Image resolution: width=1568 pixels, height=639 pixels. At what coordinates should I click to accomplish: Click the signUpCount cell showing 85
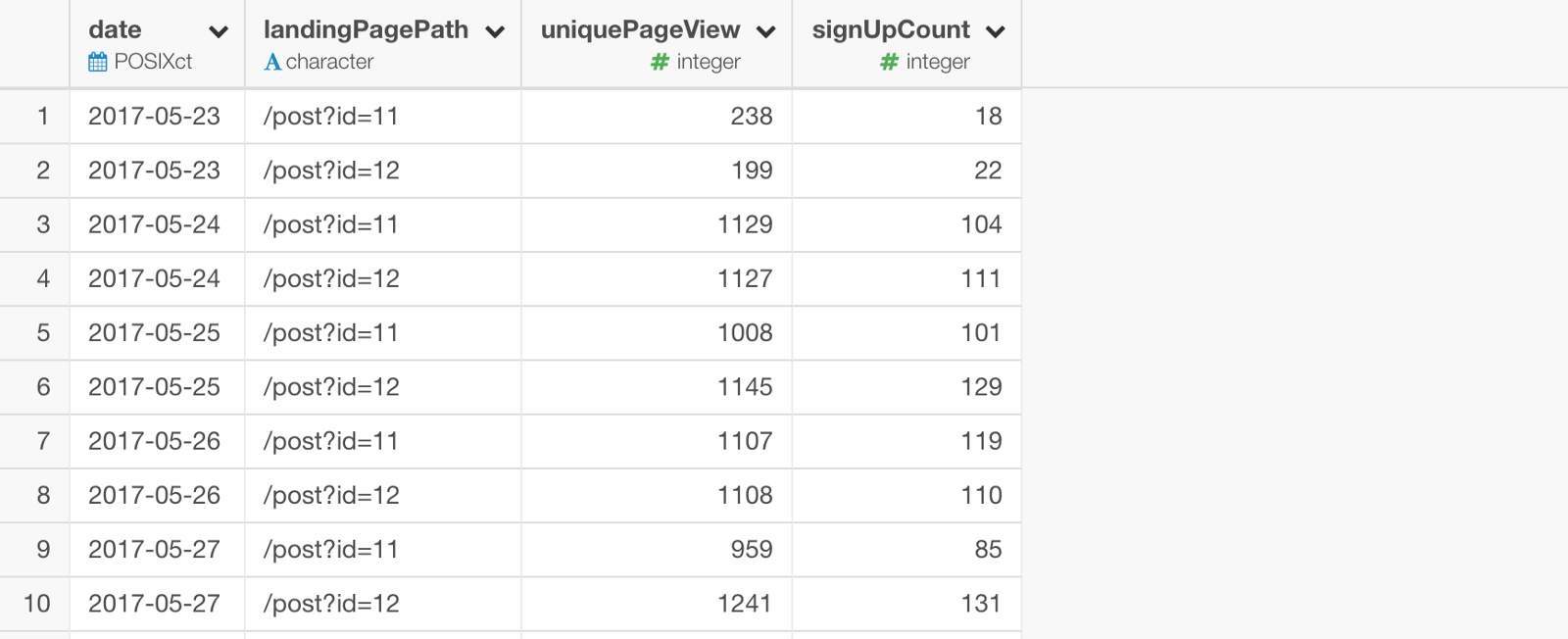tap(906, 550)
